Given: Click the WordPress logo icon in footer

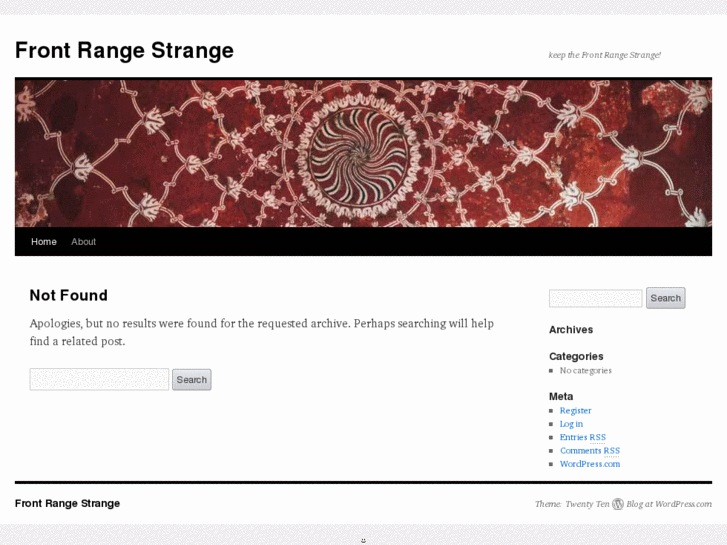Looking at the screenshot, I should [618, 504].
